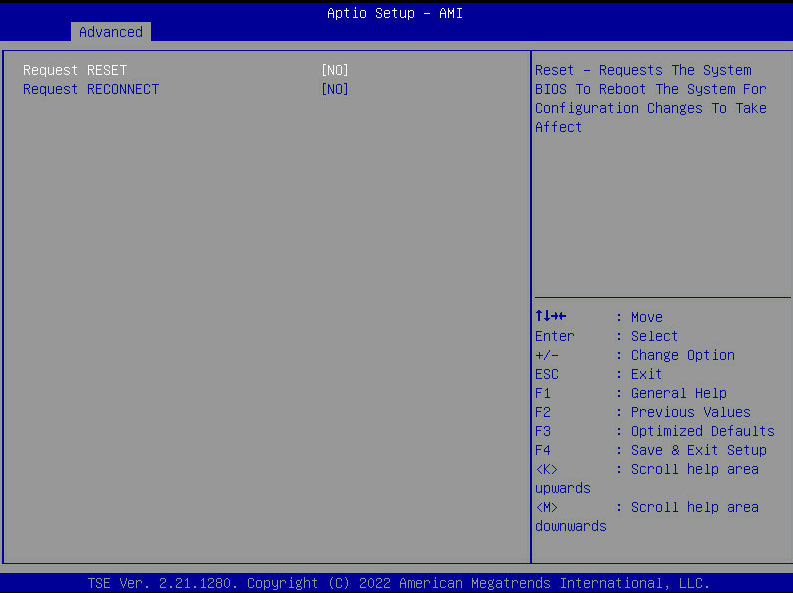The image size is (793, 593).
Task: Click the TSE version copyright footer text
Action: (x=399, y=583)
